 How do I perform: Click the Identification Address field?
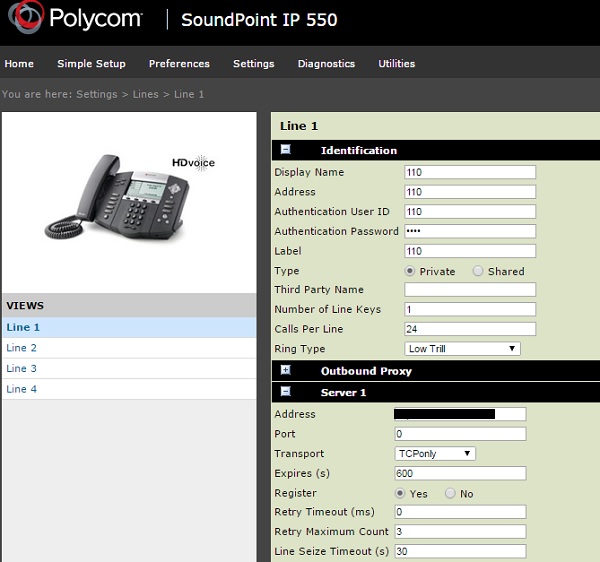tap(470, 192)
